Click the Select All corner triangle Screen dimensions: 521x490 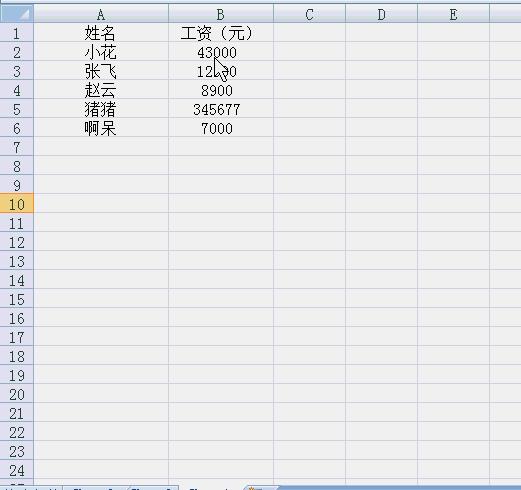pos(17,14)
